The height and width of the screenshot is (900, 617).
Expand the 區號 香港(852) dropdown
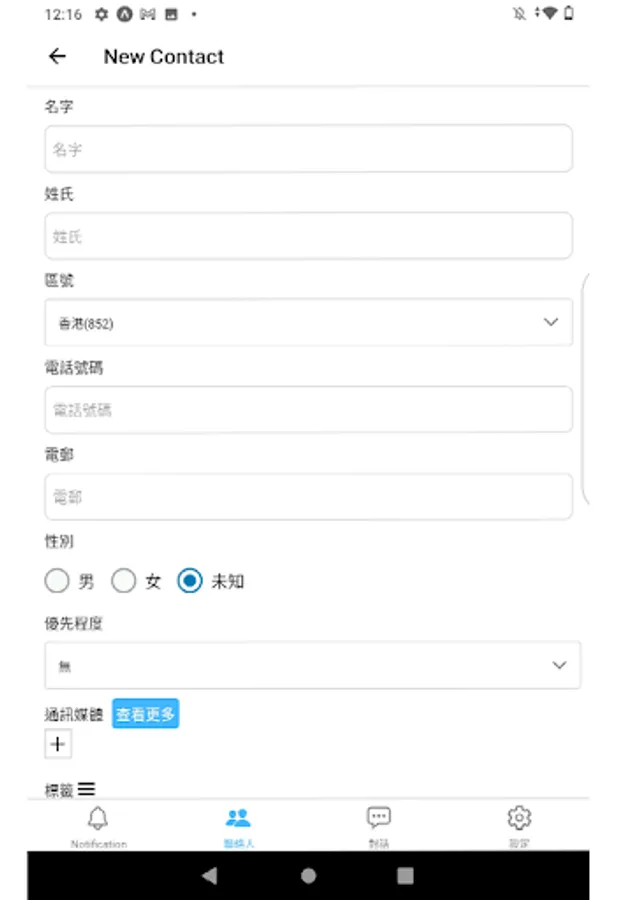(308, 323)
